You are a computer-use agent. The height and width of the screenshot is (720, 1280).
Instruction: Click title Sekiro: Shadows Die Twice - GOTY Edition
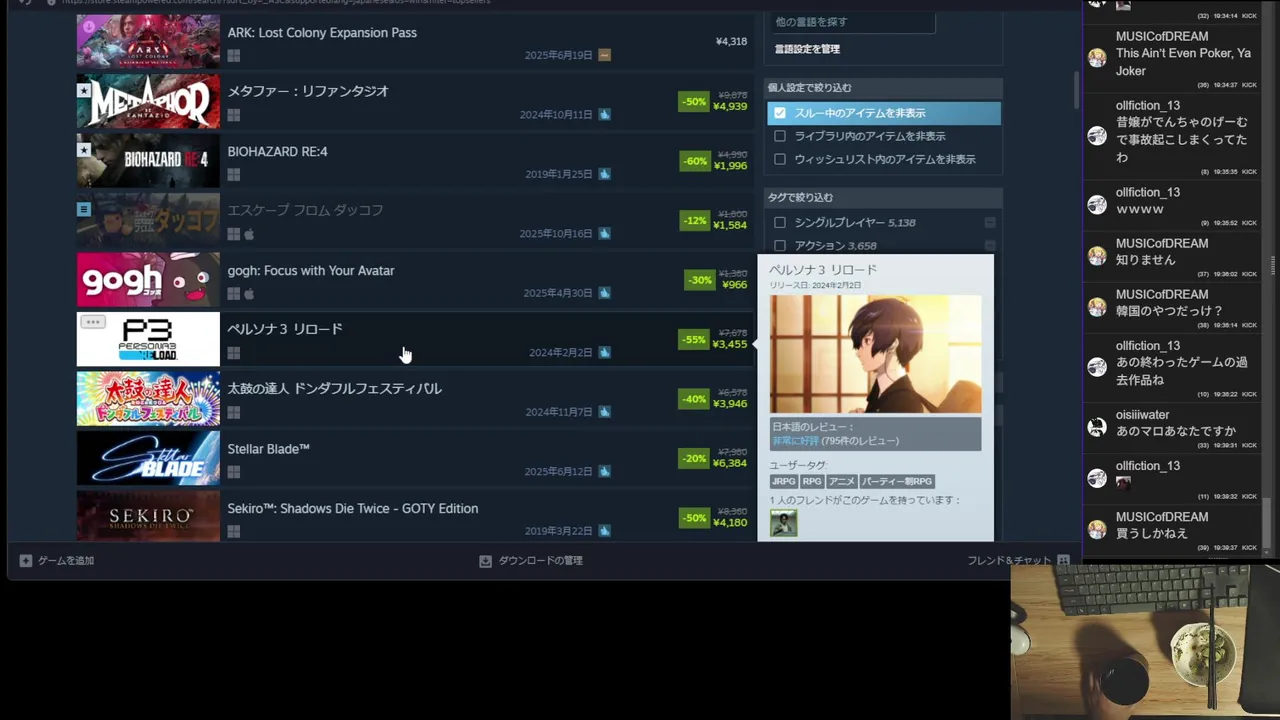tap(352, 508)
